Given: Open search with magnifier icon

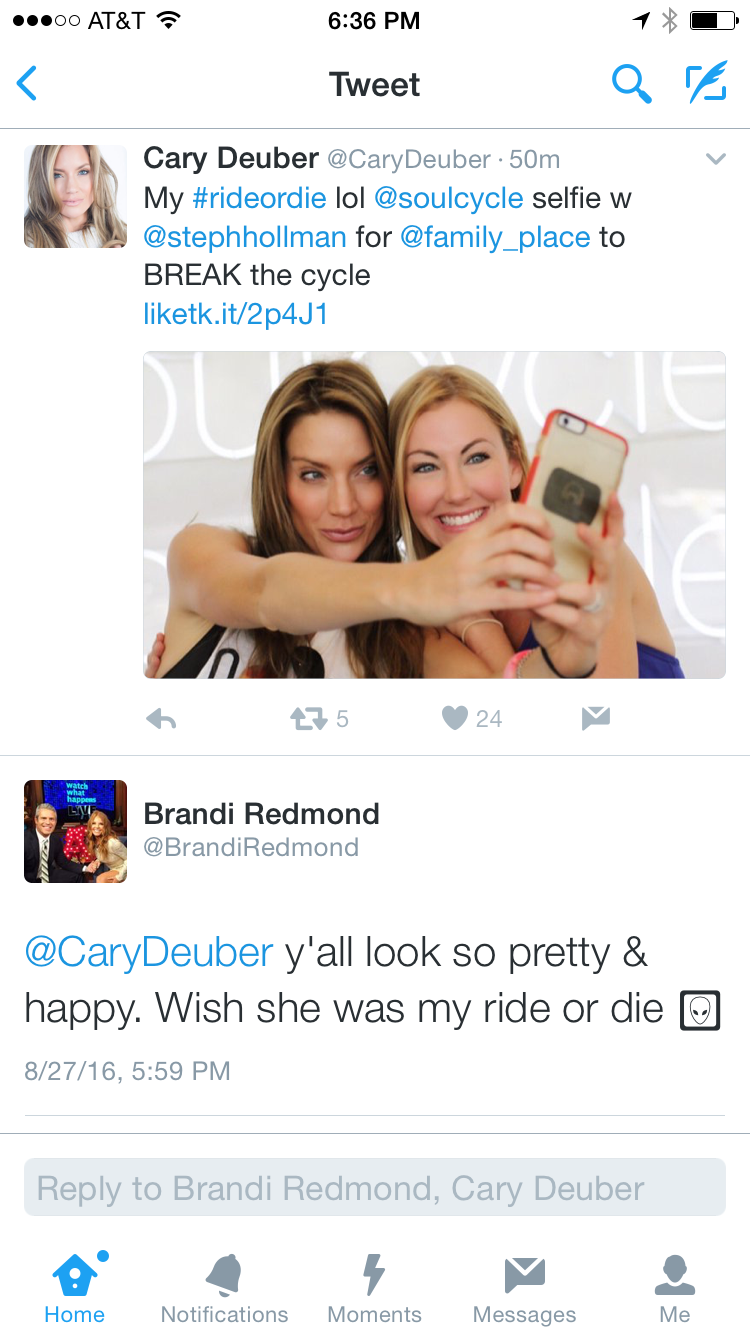Looking at the screenshot, I should [631, 84].
